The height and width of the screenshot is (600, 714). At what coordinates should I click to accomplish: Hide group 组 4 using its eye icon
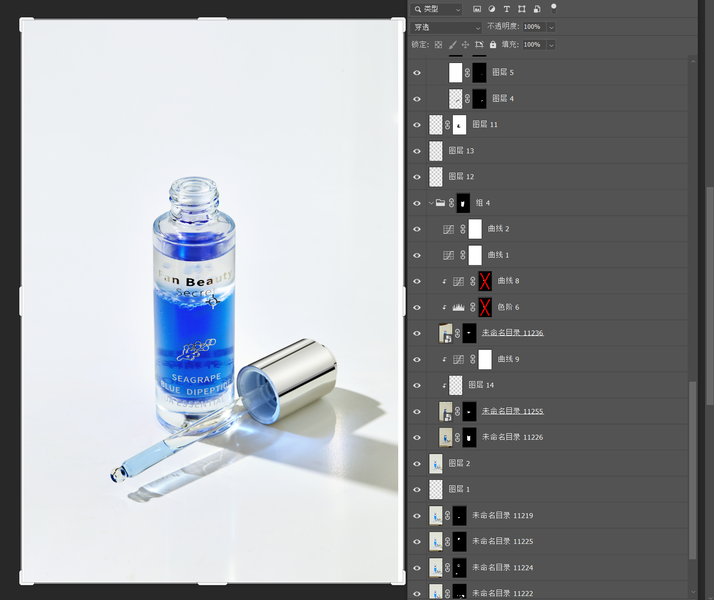pyautogui.click(x=417, y=203)
